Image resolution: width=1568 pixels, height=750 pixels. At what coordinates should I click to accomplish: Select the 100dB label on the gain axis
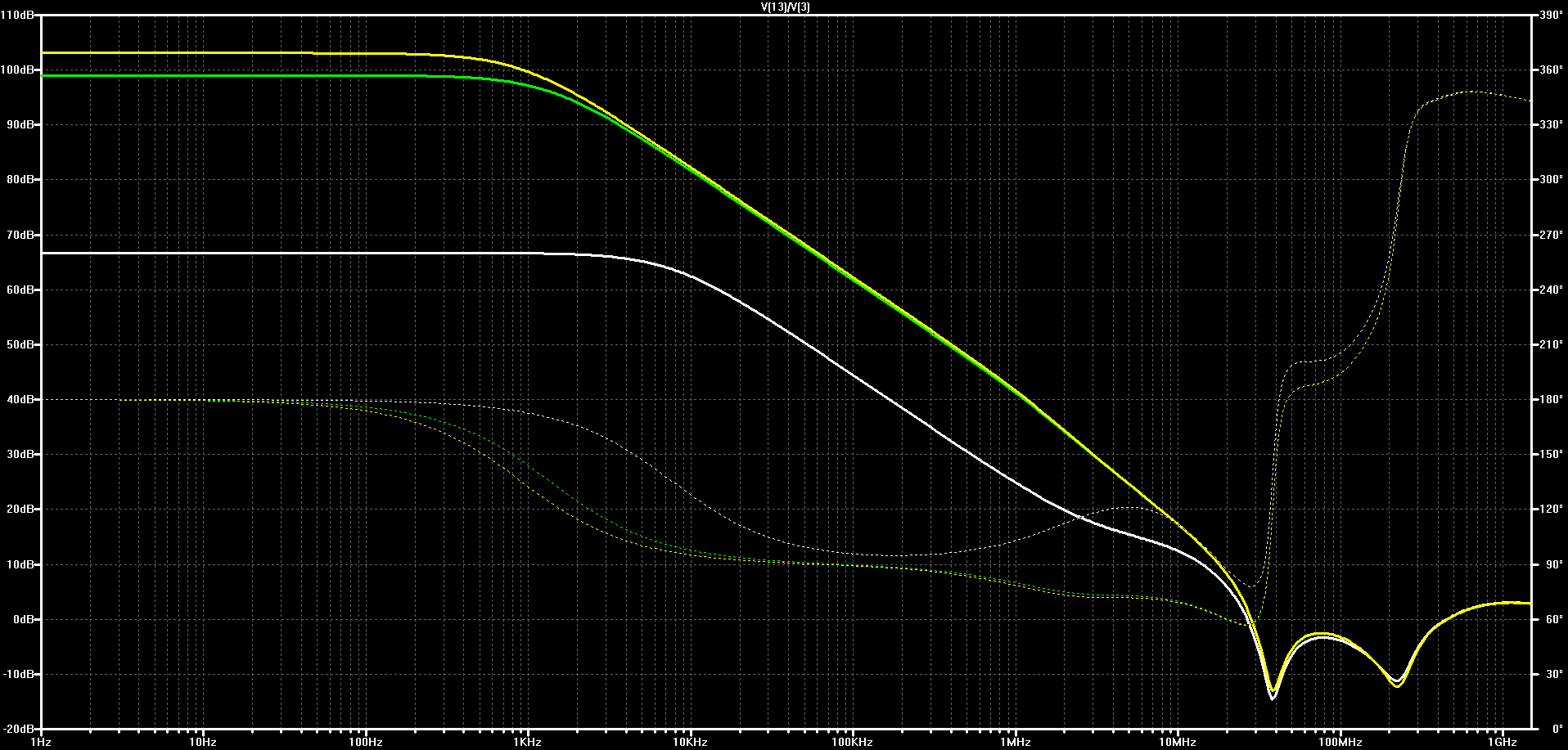pyautogui.click(x=17, y=70)
